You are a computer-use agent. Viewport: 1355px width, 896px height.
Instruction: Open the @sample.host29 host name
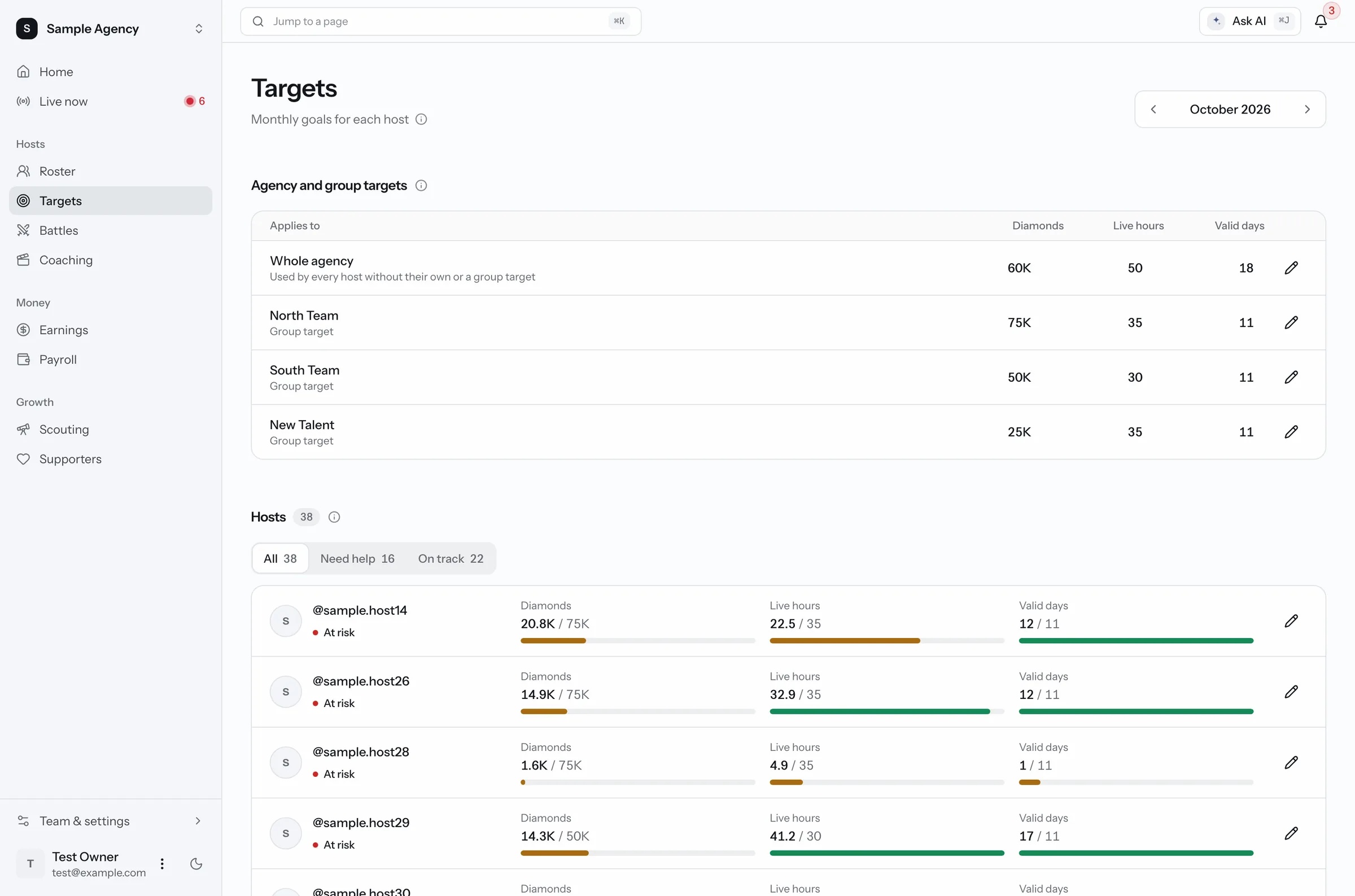(x=360, y=823)
